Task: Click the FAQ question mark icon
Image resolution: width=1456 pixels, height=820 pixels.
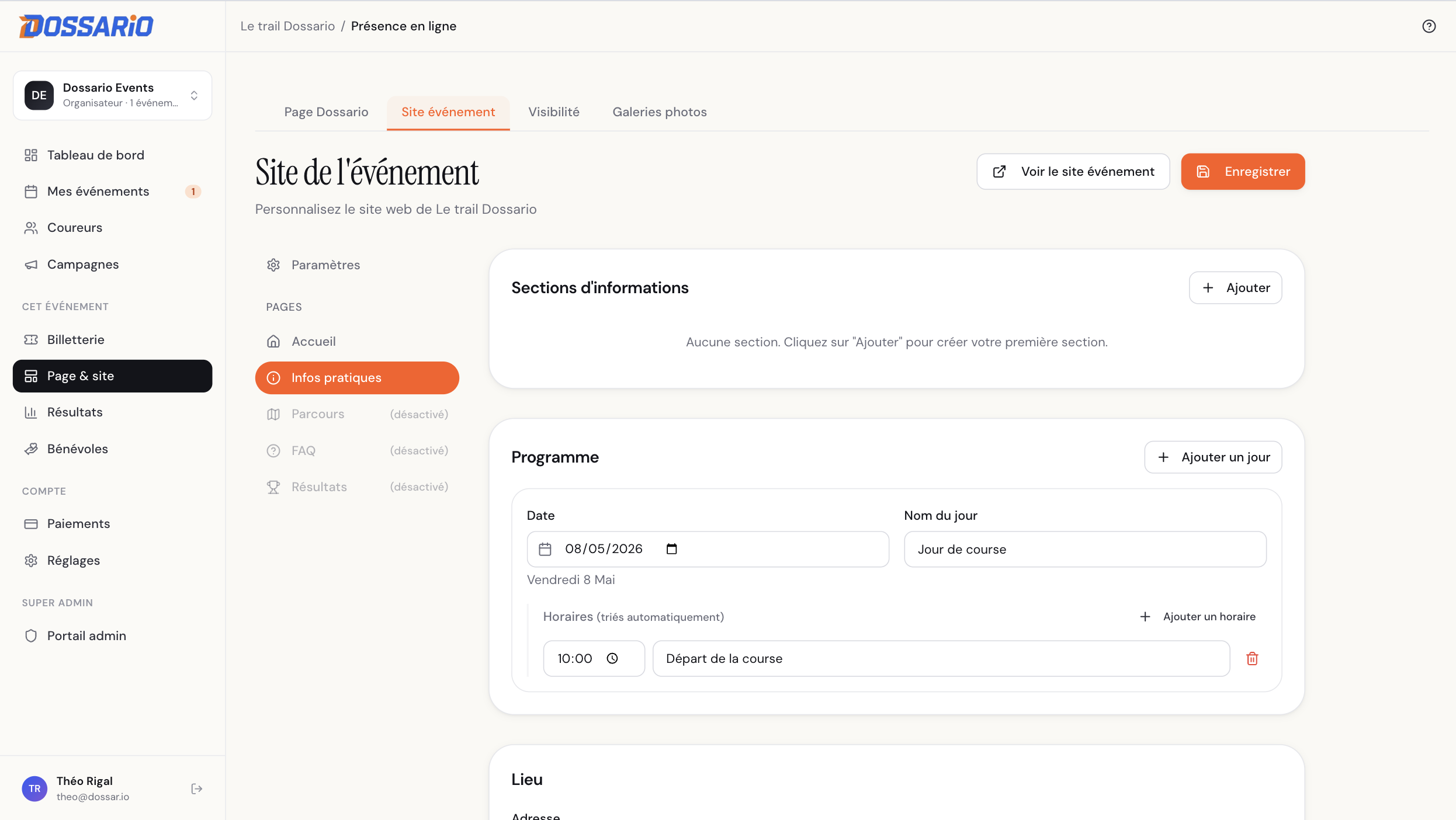Action: coord(273,451)
